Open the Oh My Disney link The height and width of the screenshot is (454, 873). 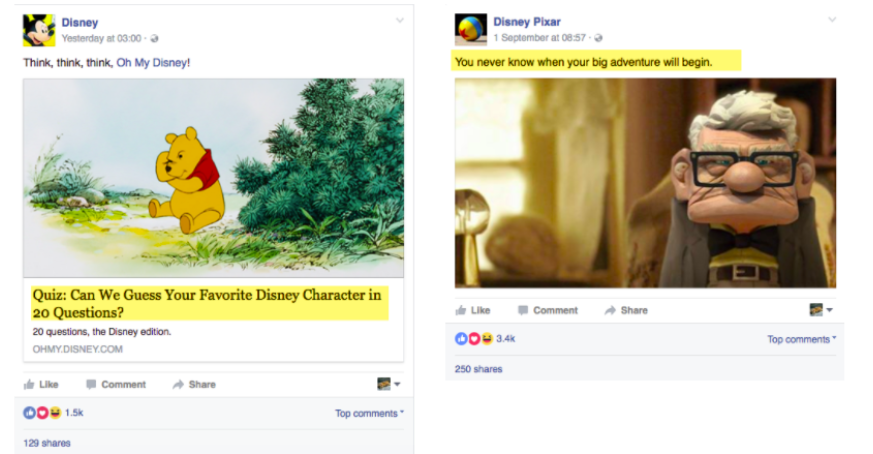pyautogui.click(x=151, y=62)
